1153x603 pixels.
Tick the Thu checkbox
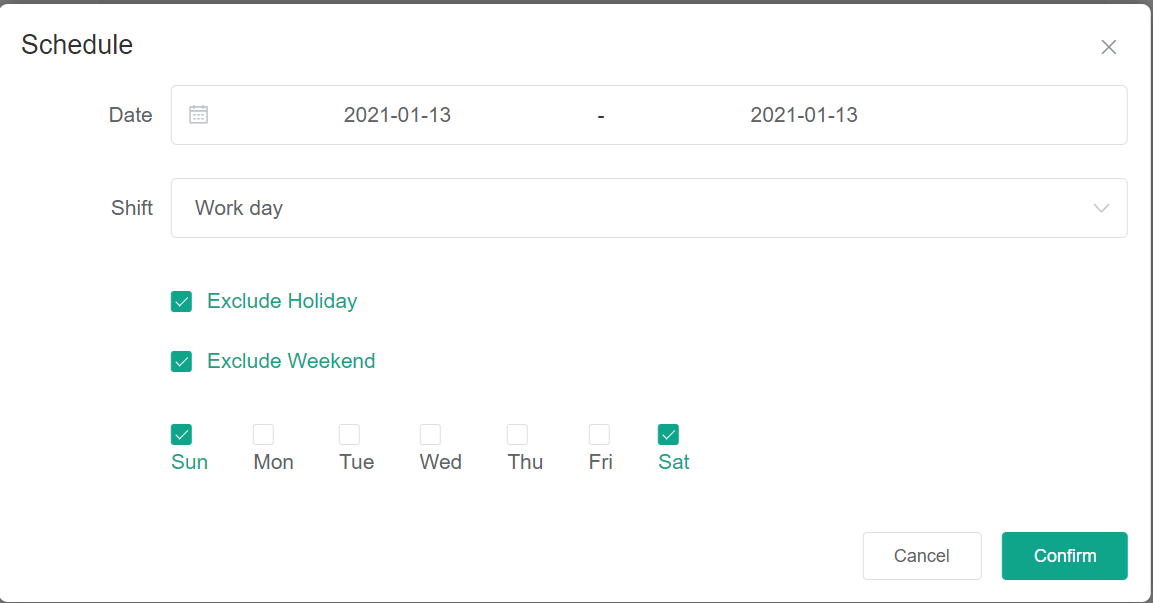[517, 434]
